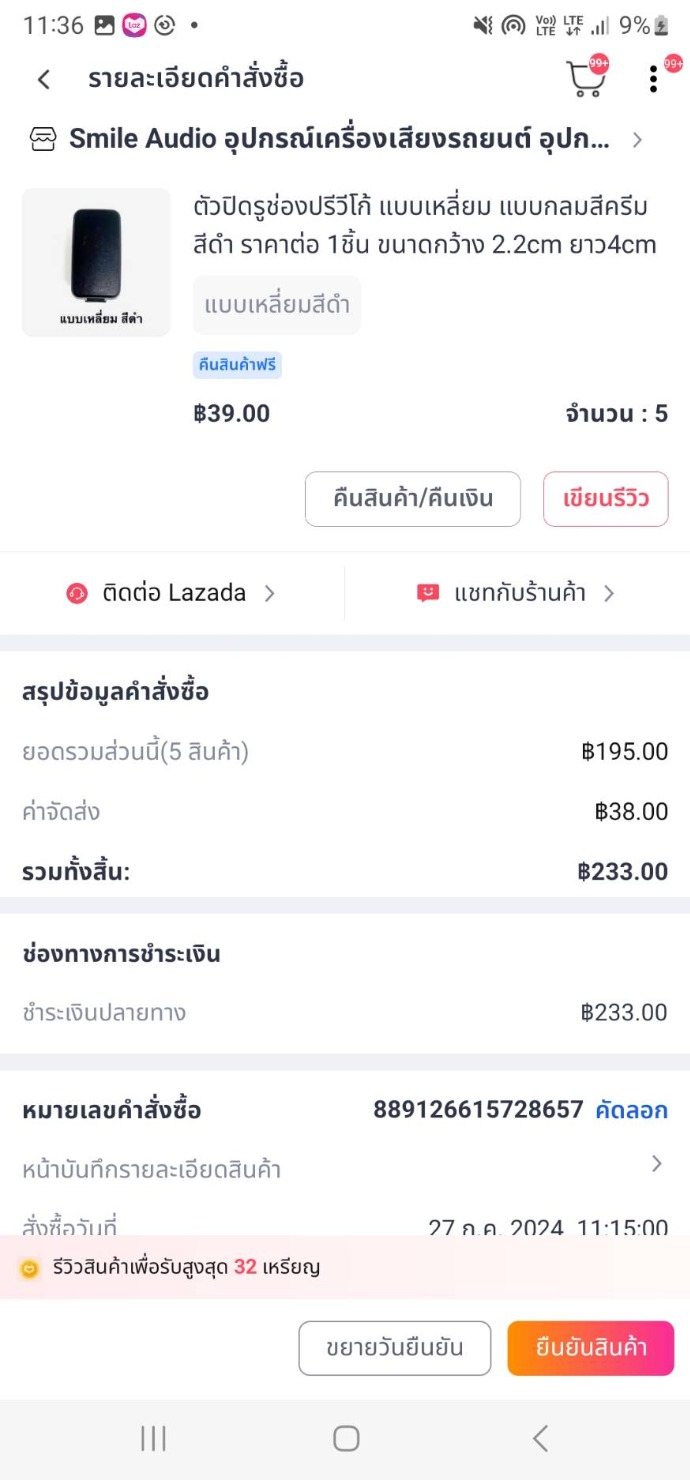Tap the Smile Audio store icon
The height and width of the screenshot is (1480, 690).
click(x=43, y=140)
